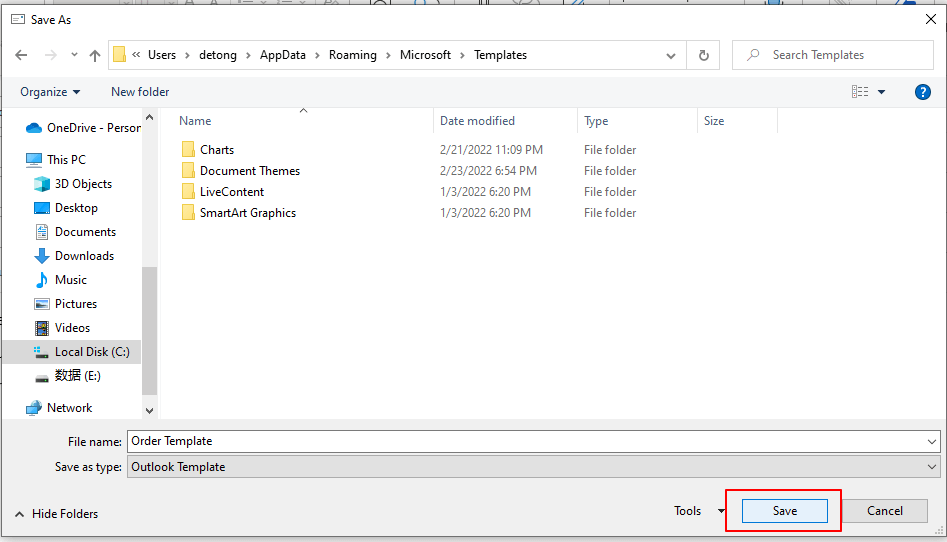947x542 pixels.
Task: Open Desktop in sidebar
Action: (66, 208)
